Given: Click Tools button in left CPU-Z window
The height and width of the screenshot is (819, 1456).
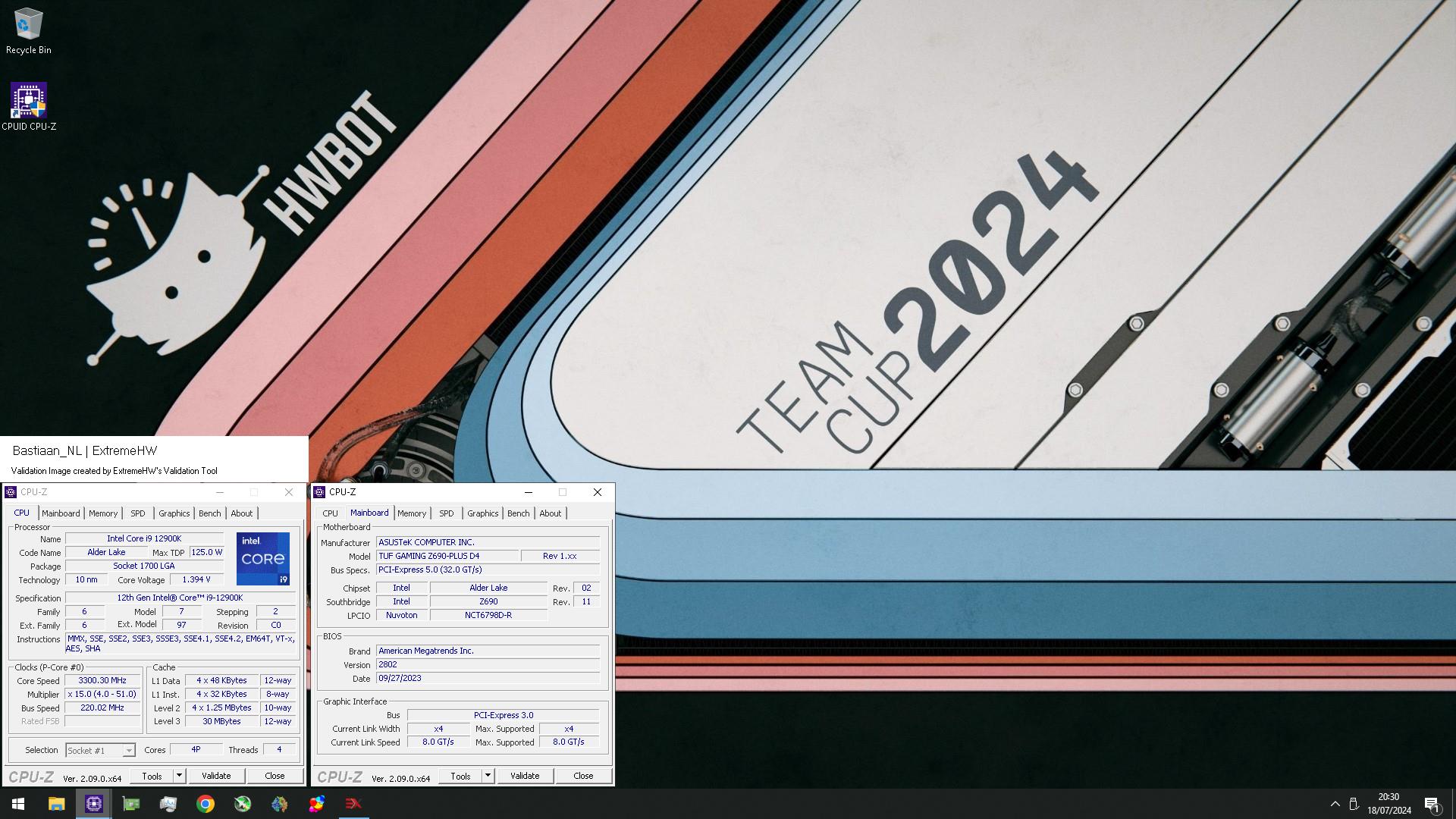Looking at the screenshot, I should pos(152,776).
